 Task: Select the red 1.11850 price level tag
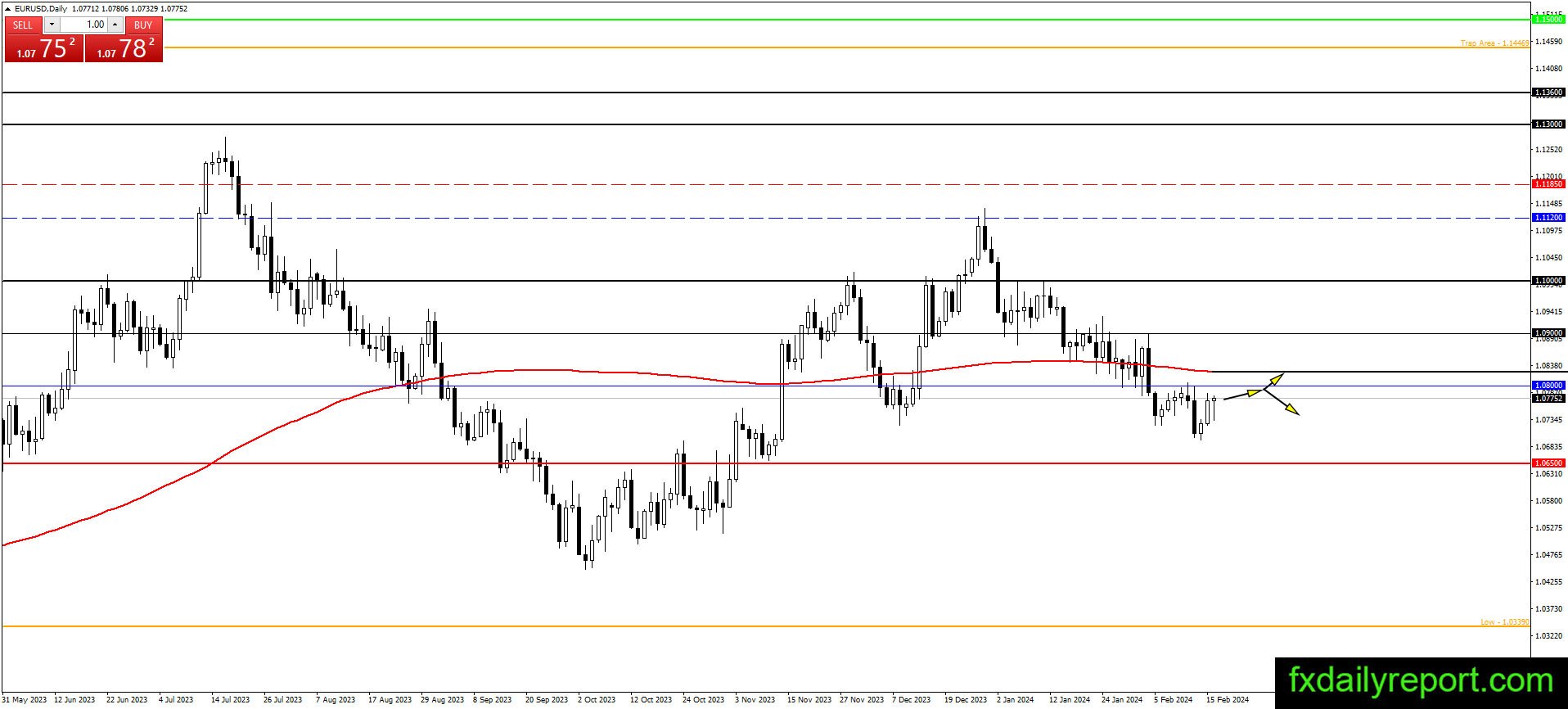pos(1548,184)
